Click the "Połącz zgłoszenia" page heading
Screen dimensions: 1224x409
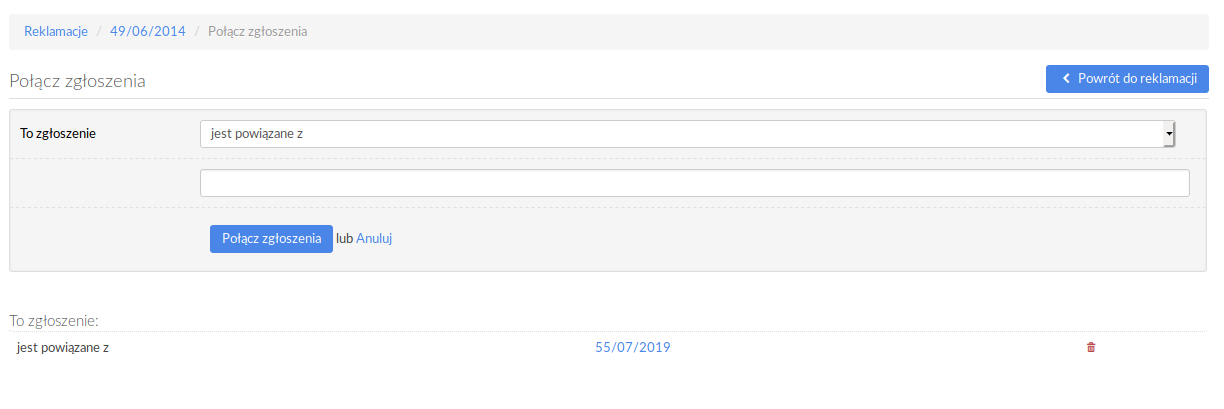(78, 81)
